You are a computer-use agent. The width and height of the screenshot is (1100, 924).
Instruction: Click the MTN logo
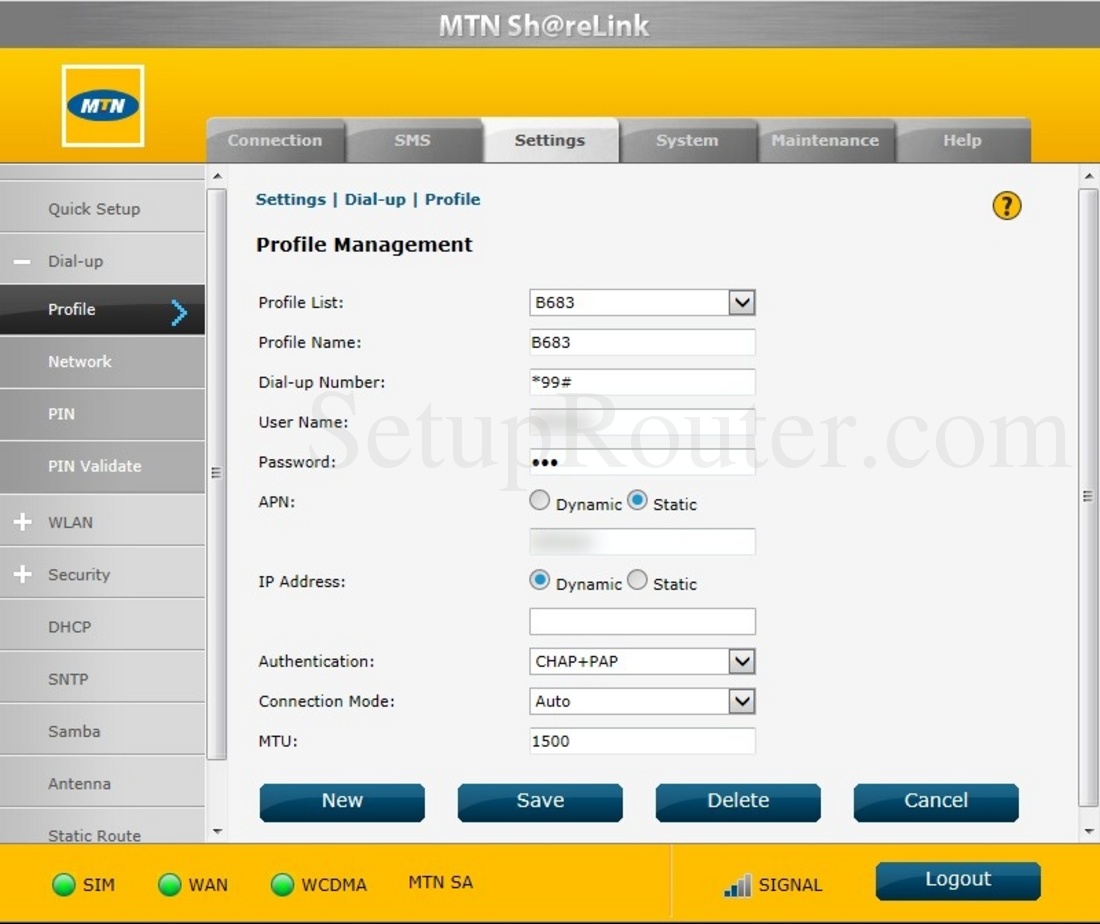[x=103, y=105]
